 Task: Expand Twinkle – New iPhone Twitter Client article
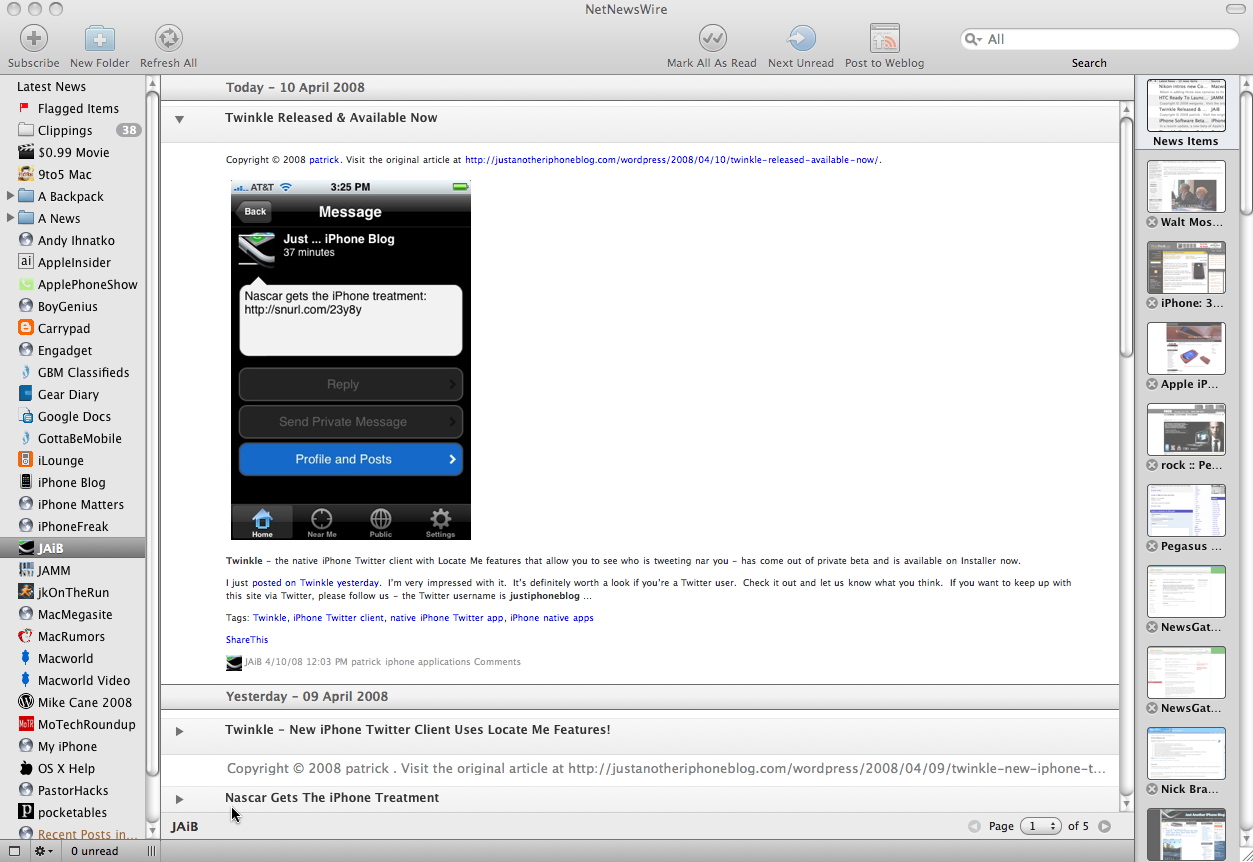179,731
